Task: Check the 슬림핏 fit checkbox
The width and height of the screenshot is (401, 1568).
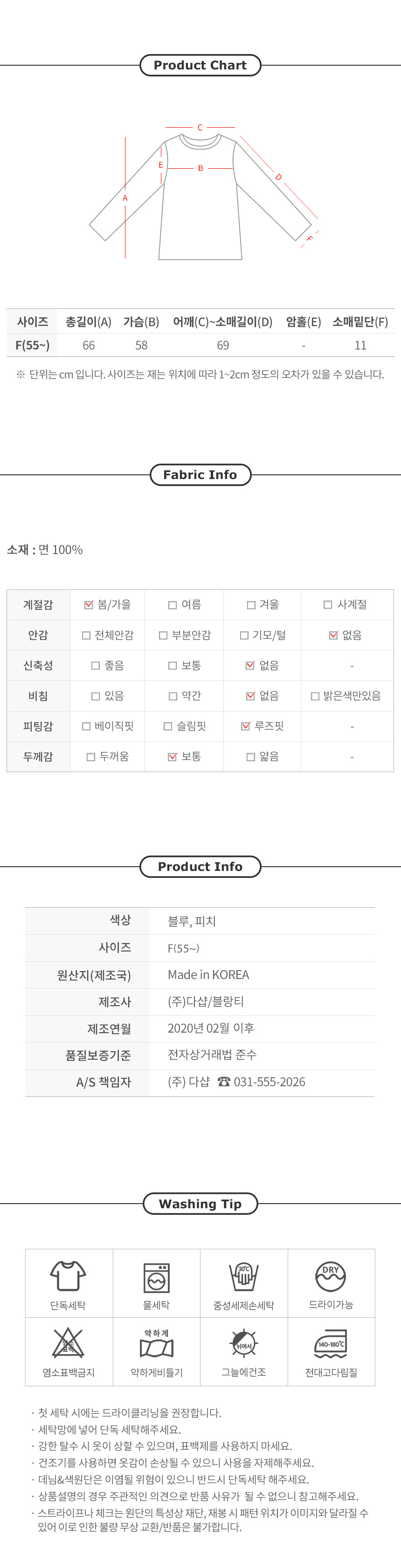Action: tap(168, 726)
